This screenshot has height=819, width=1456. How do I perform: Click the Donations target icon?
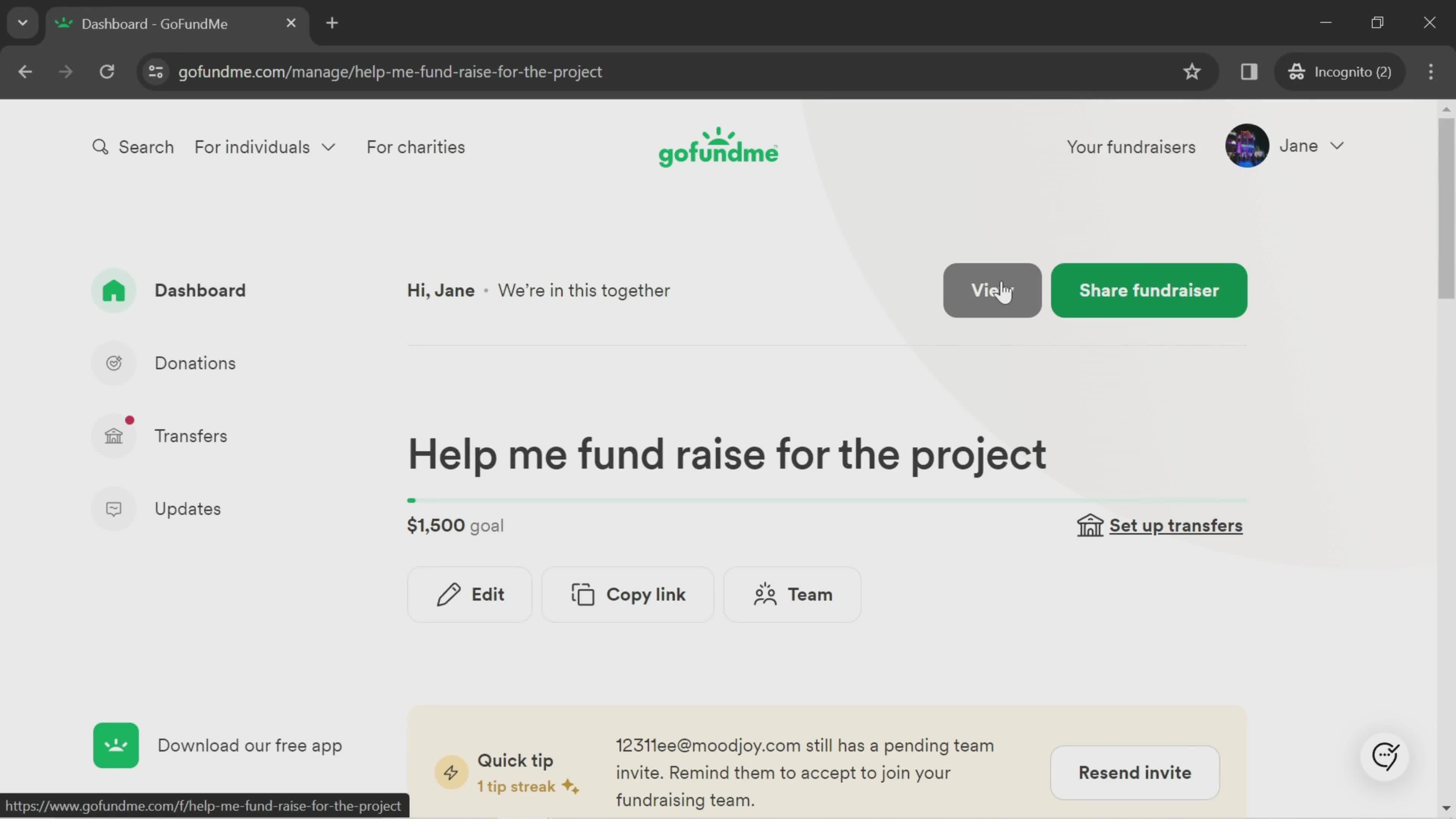point(114,363)
